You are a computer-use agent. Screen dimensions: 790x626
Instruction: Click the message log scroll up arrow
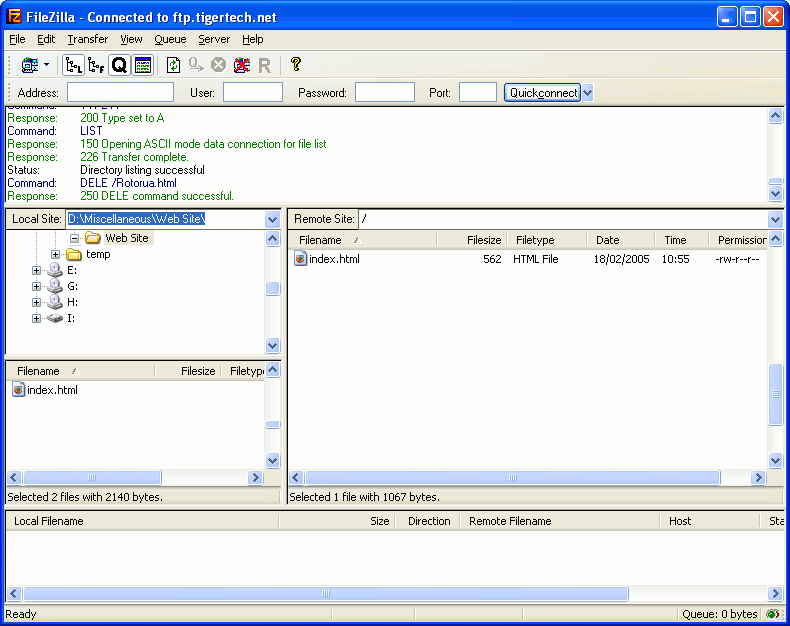pyautogui.click(x=775, y=116)
